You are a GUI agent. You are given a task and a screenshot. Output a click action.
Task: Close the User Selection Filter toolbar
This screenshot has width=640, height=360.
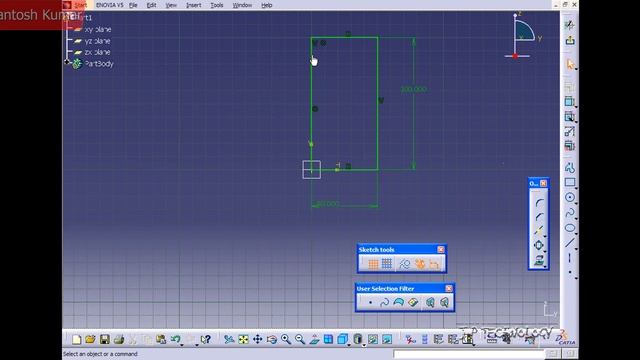point(449,289)
